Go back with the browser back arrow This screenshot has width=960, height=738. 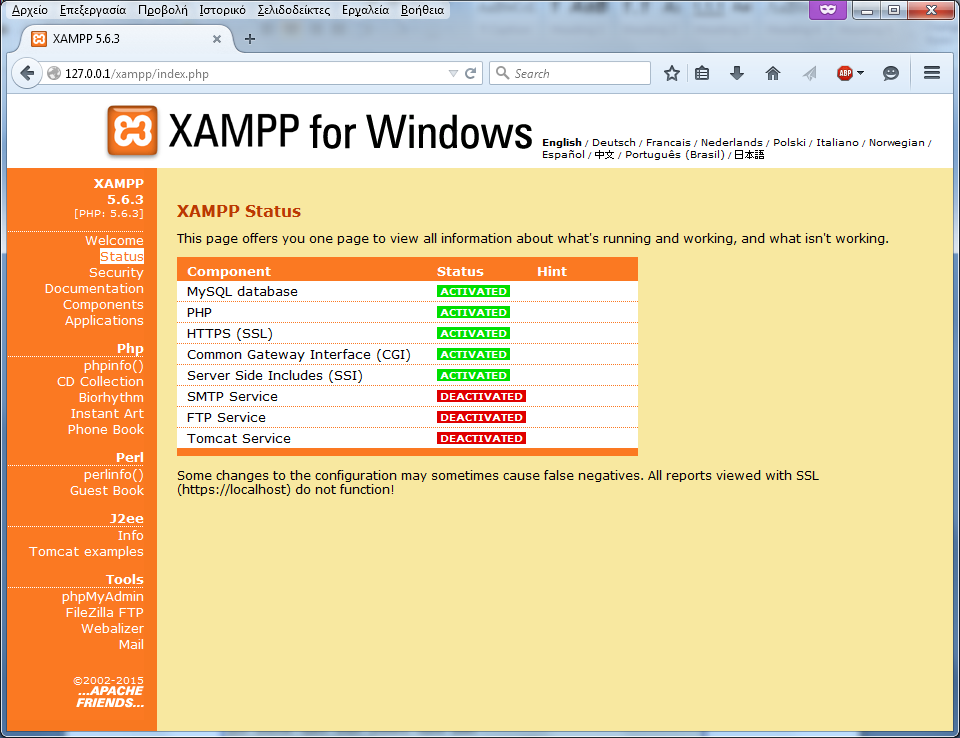tap(27, 73)
